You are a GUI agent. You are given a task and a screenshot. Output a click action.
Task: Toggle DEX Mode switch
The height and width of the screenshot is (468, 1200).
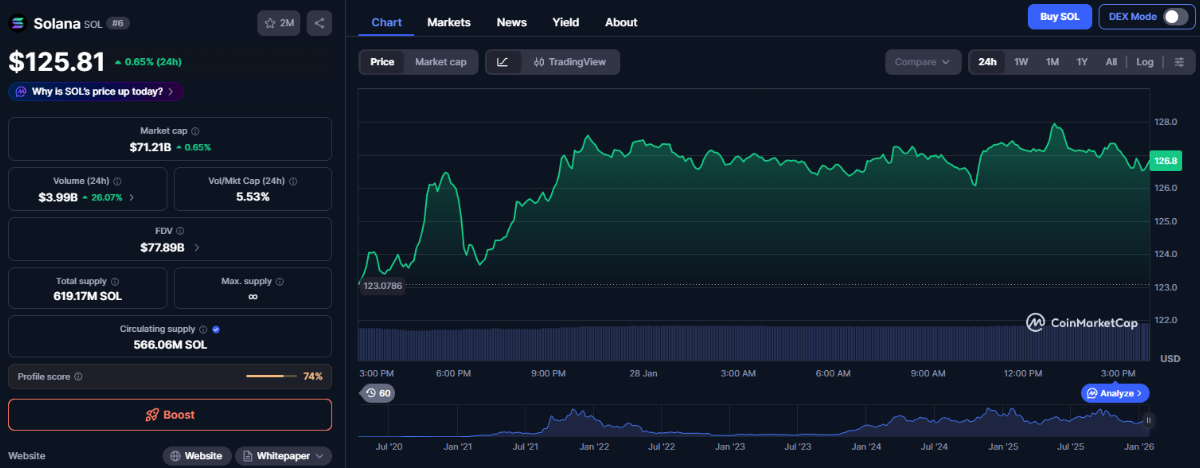tap(1175, 17)
